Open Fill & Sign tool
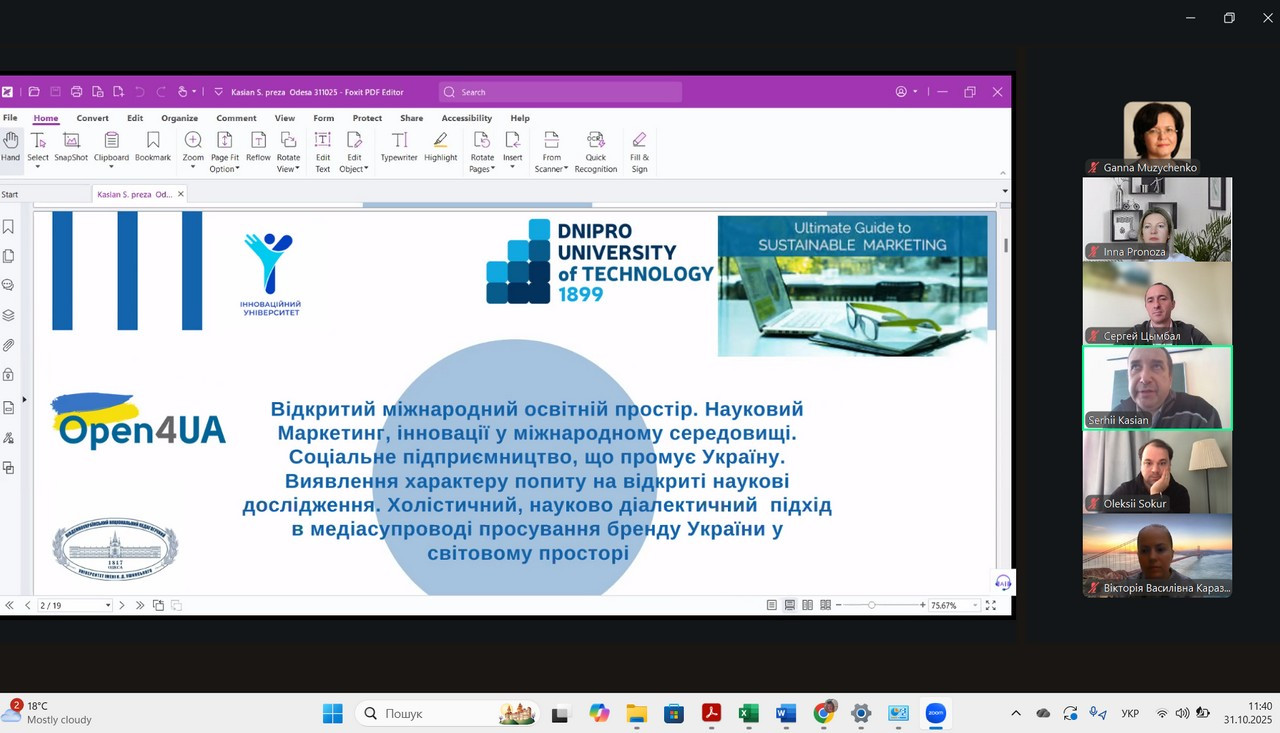The height and width of the screenshot is (733, 1280). [639, 151]
